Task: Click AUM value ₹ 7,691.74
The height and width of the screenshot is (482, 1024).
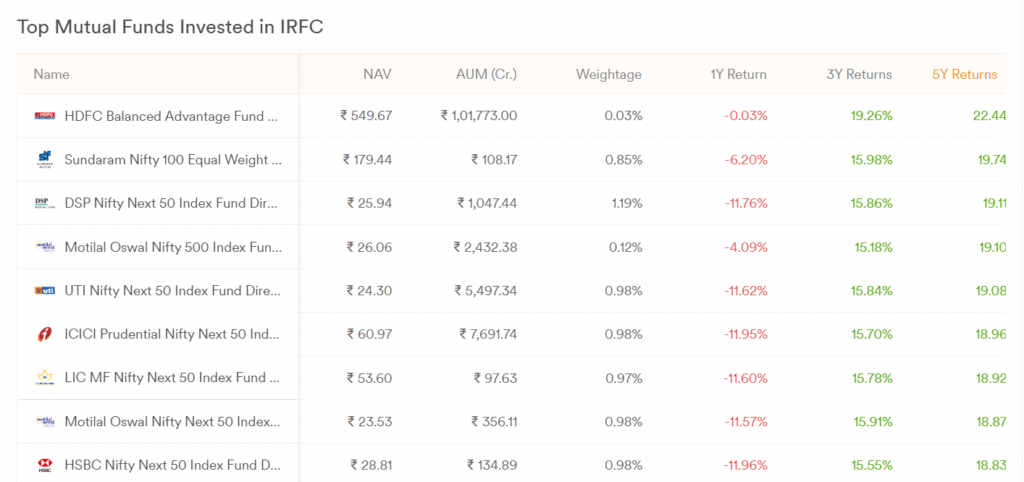Action: click(x=488, y=334)
